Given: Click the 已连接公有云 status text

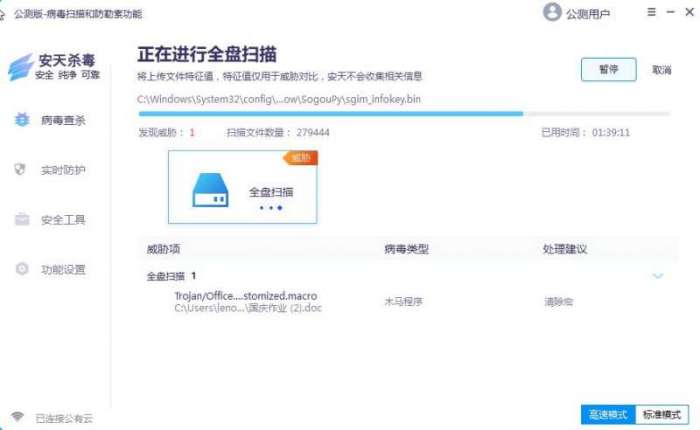Looking at the screenshot, I should pyautogui.click(x=64, y=418).
